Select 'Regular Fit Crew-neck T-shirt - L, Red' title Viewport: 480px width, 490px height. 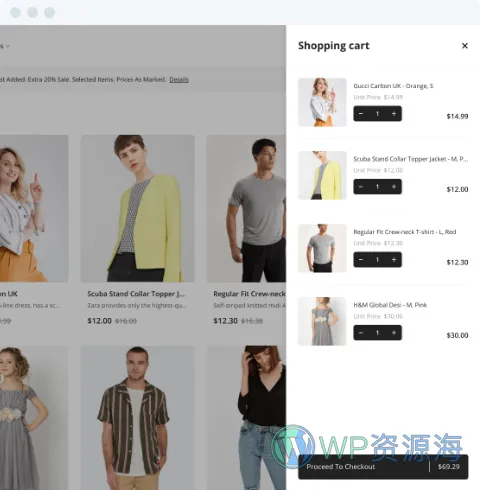405,232
